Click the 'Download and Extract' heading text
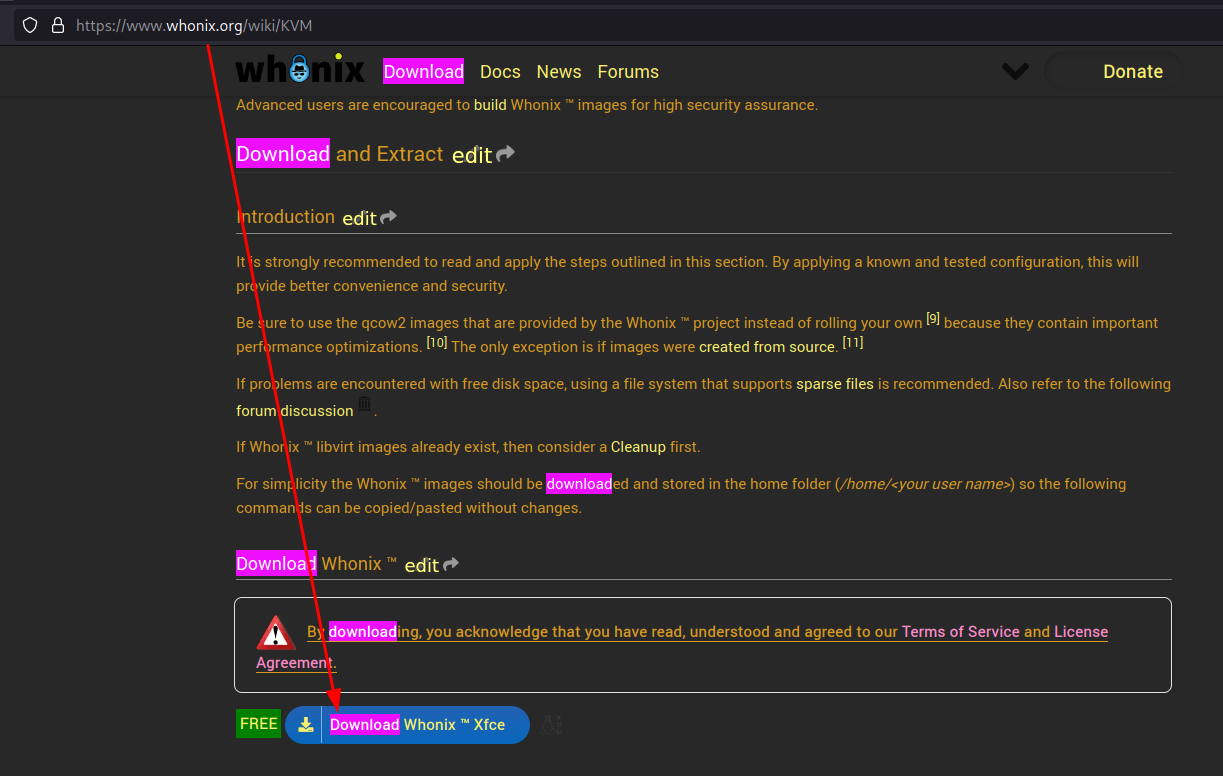The height and width of the screenshot is (776, 1223). click(x=340, y=154)
